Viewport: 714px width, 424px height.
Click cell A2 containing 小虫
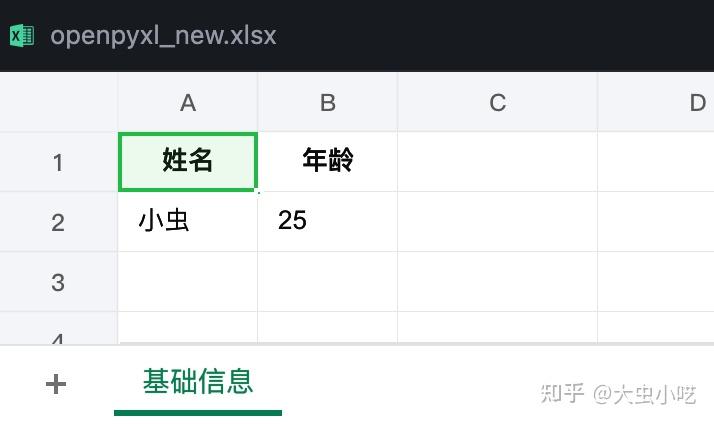pyautogui.click(x=188, y=222)
